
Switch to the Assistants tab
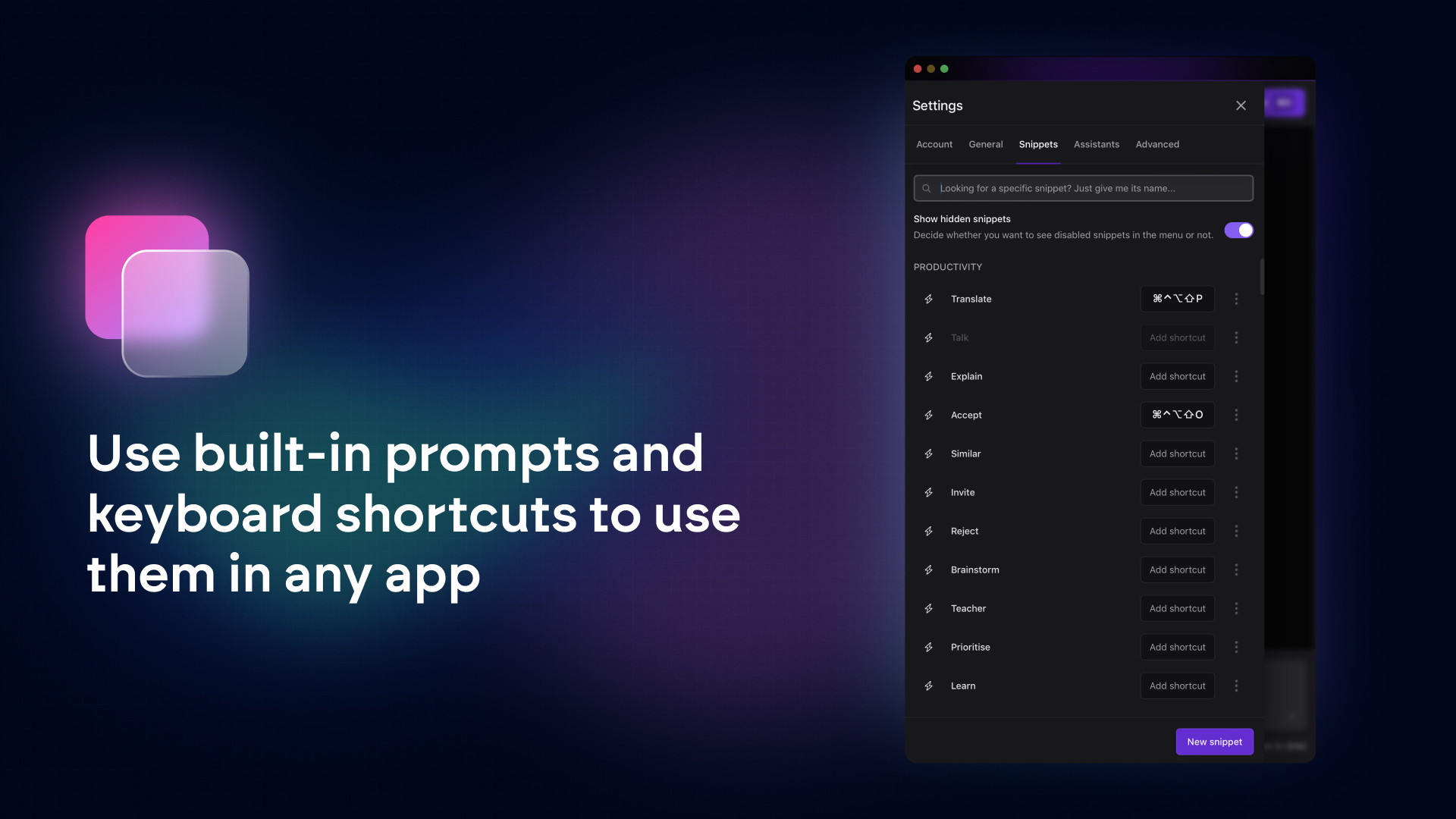[x=1097, y=144]
